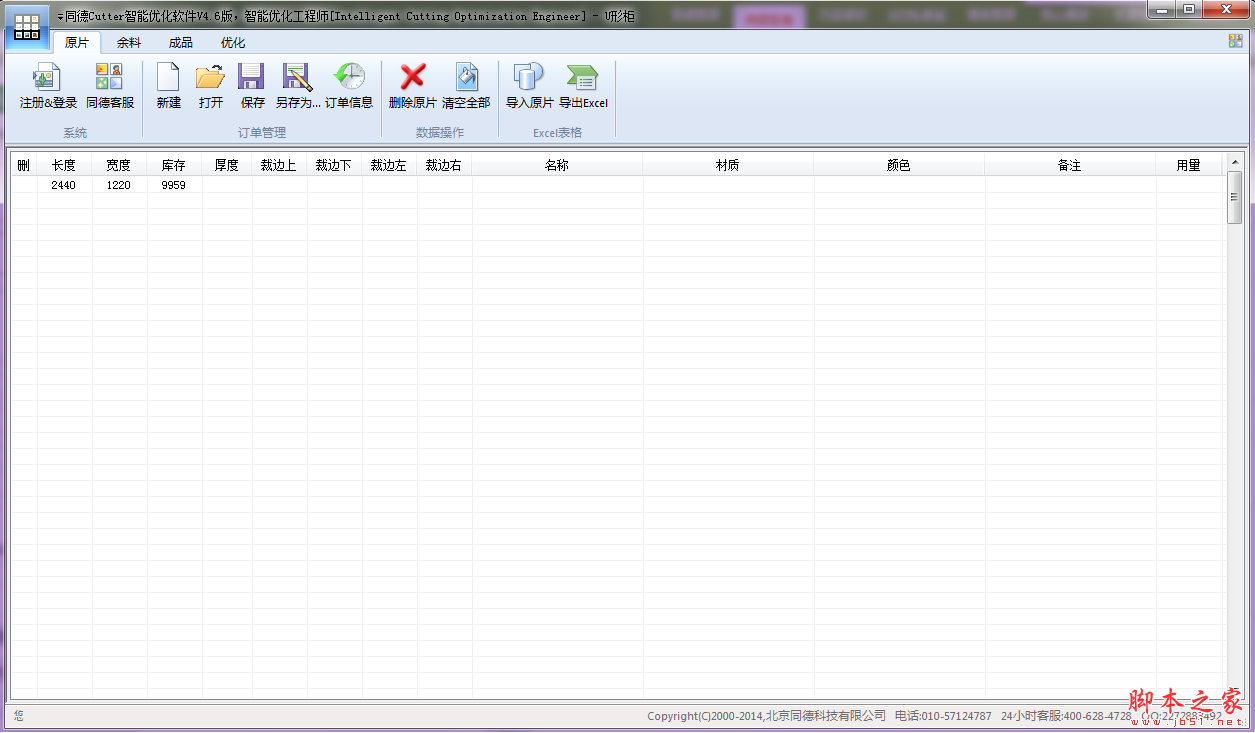
Task: Open 订单信息 order information
Action: [348, 85]
